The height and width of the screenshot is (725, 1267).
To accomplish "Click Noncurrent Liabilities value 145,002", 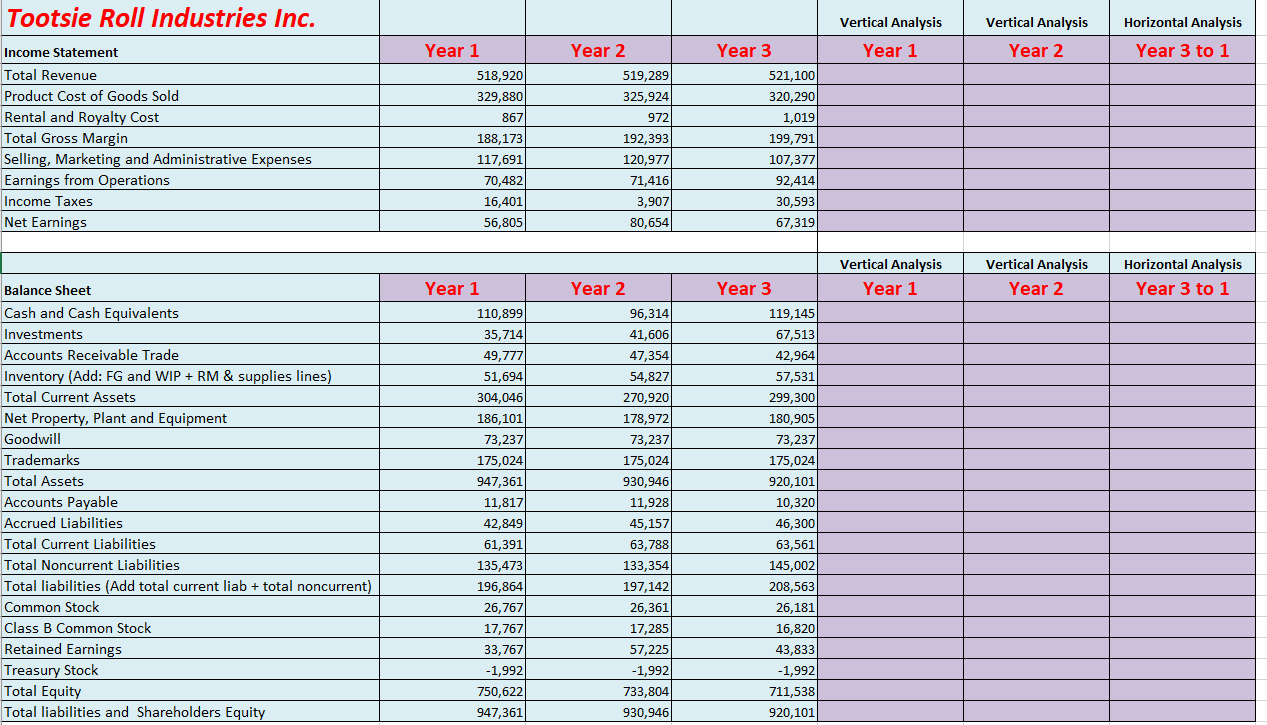I will click(x=744, y=565).
